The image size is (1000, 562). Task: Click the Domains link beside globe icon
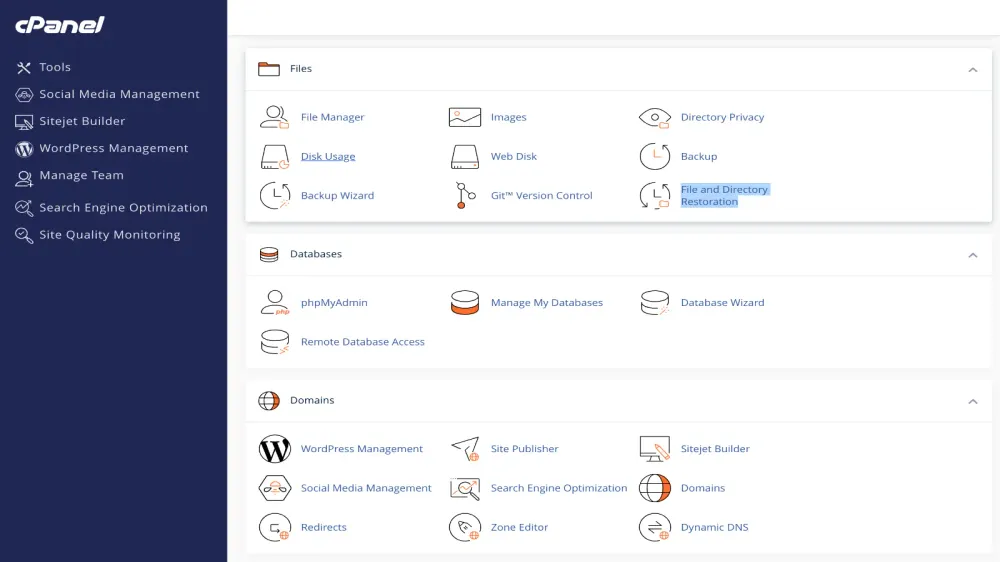pos(702,488)
